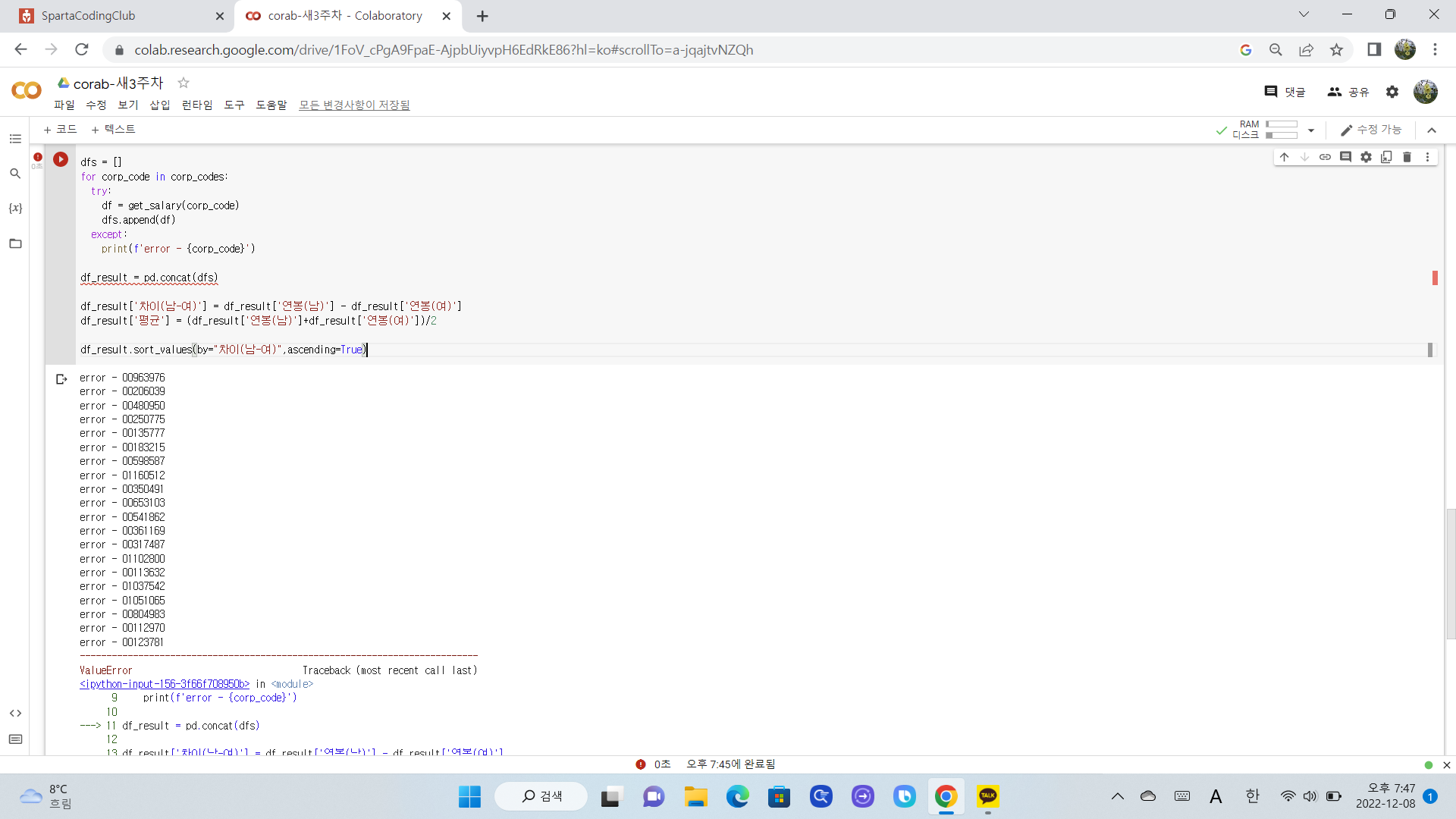Open the 도구 menu
This screenshot has height=819, width=1456.
coord(234,105)
